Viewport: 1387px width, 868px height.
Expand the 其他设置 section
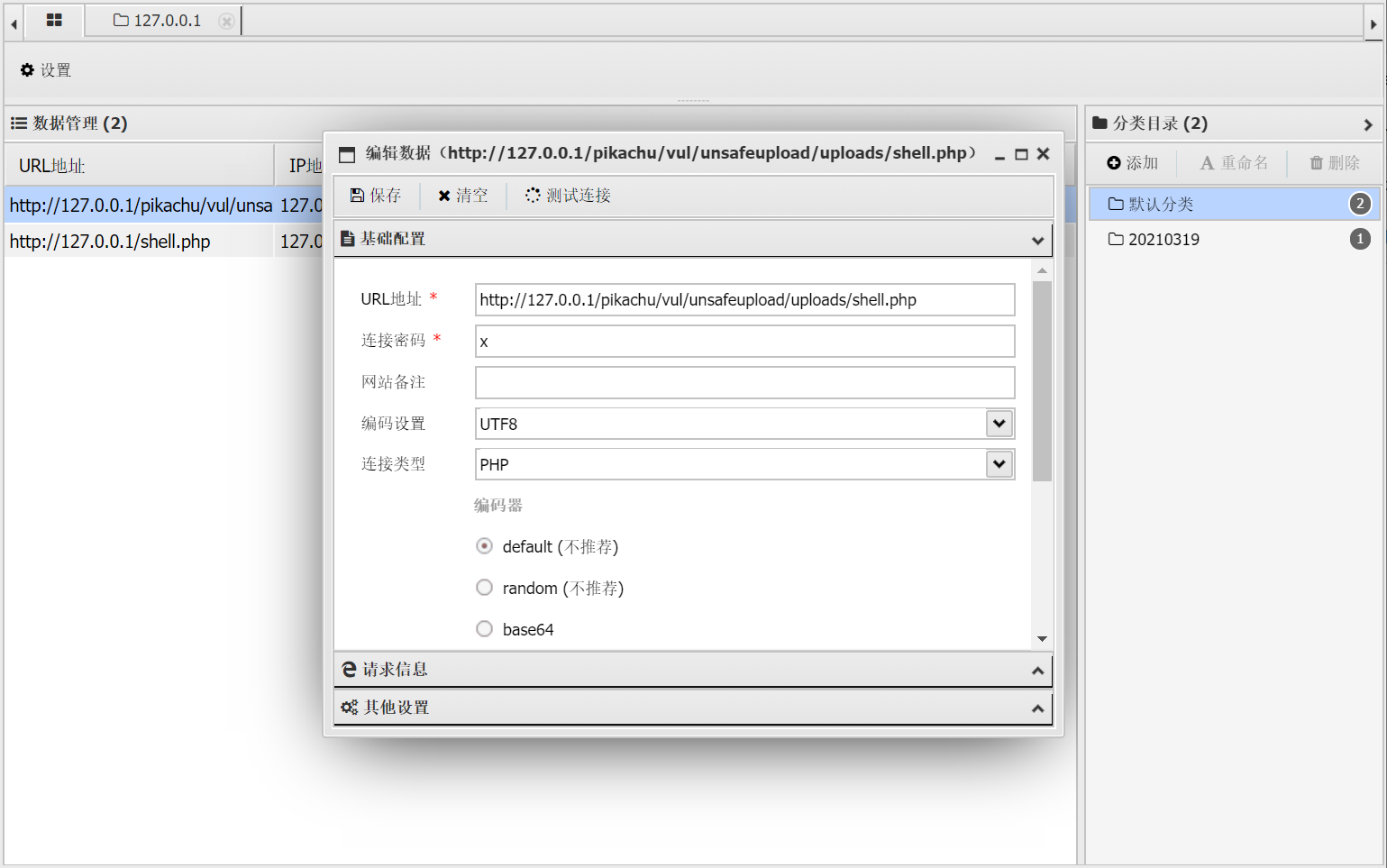pos(1037,708)
